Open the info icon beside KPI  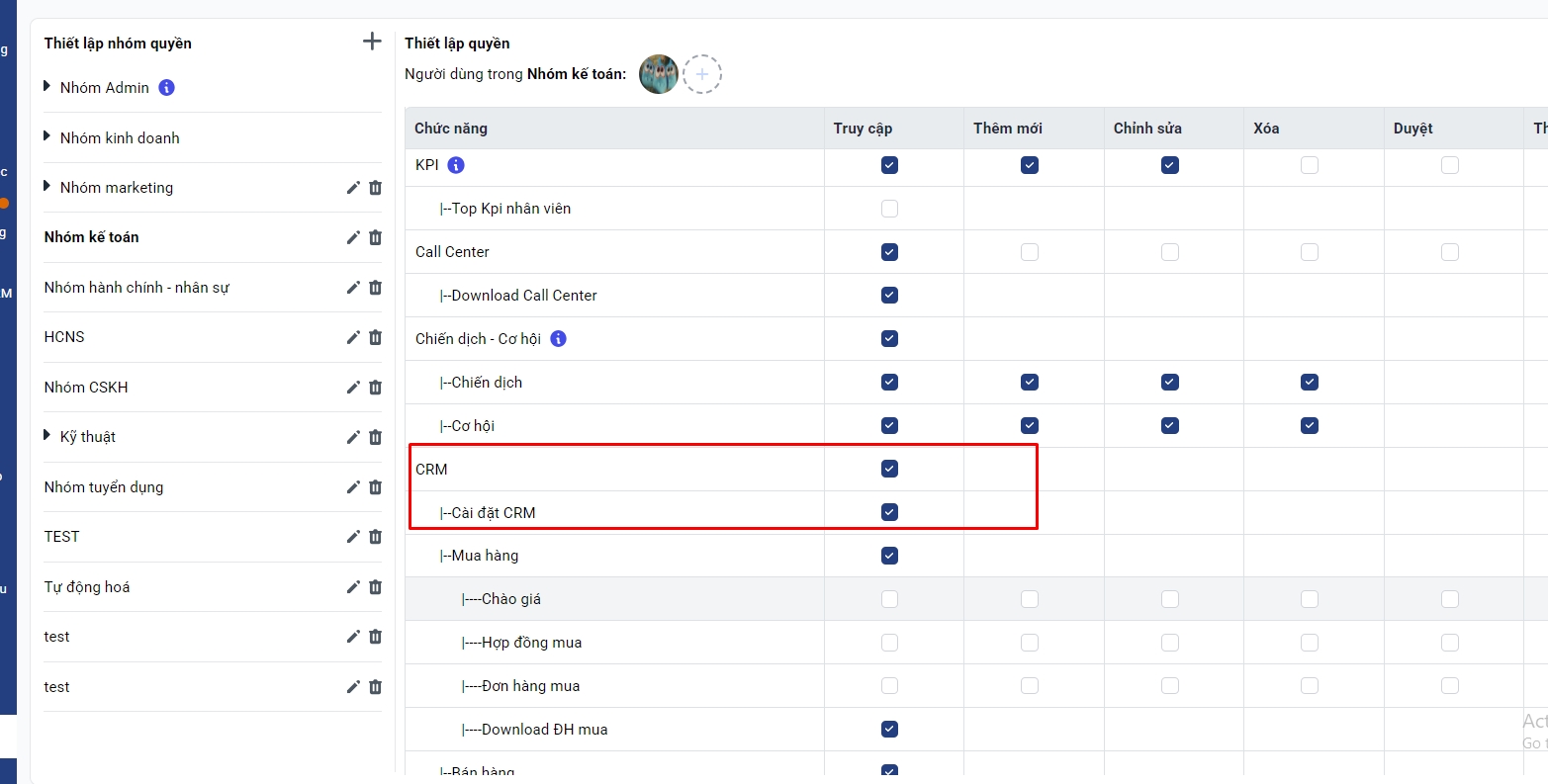pos(456,165)
